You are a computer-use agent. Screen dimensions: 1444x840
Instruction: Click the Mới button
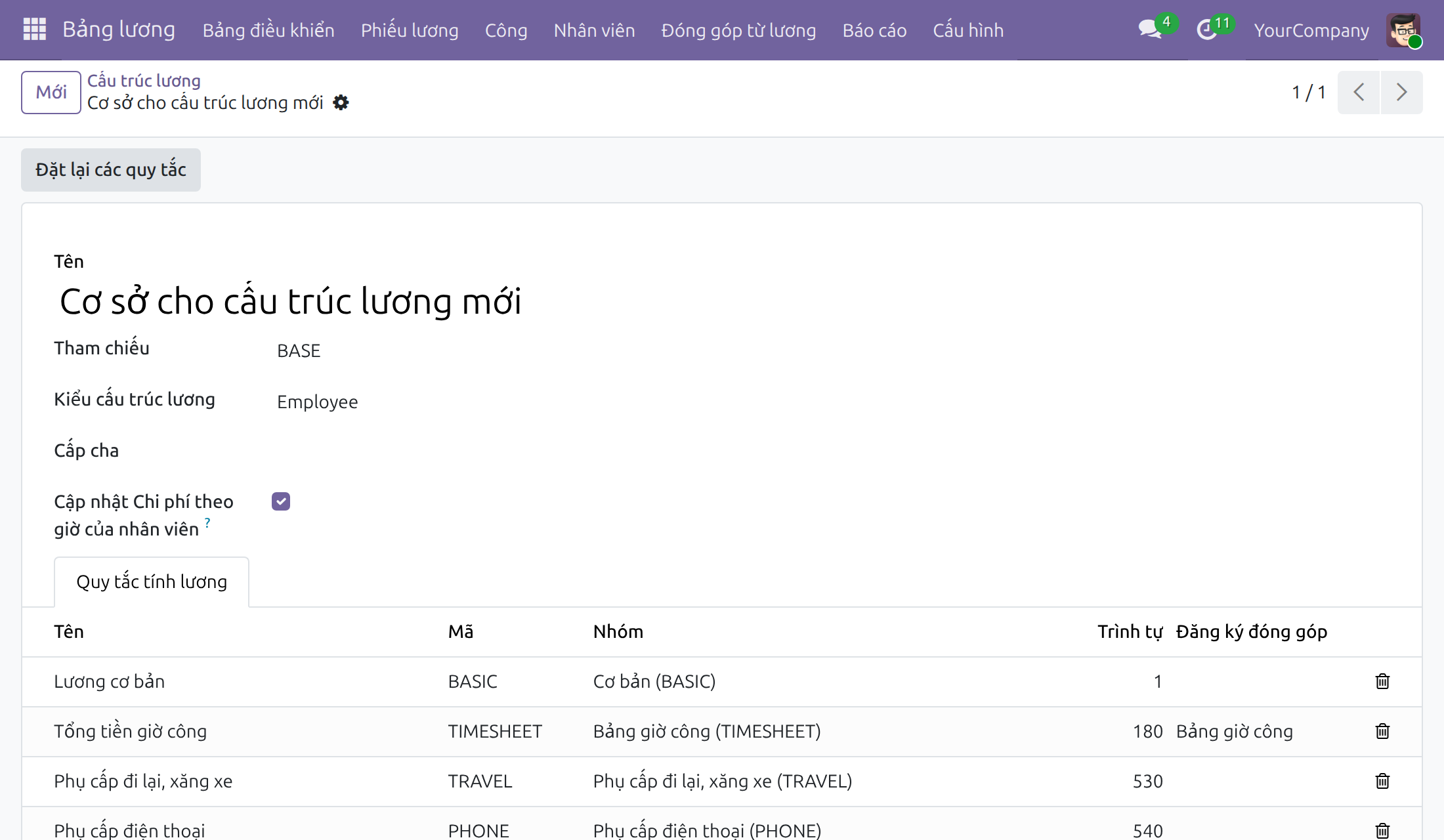[51, 92]
